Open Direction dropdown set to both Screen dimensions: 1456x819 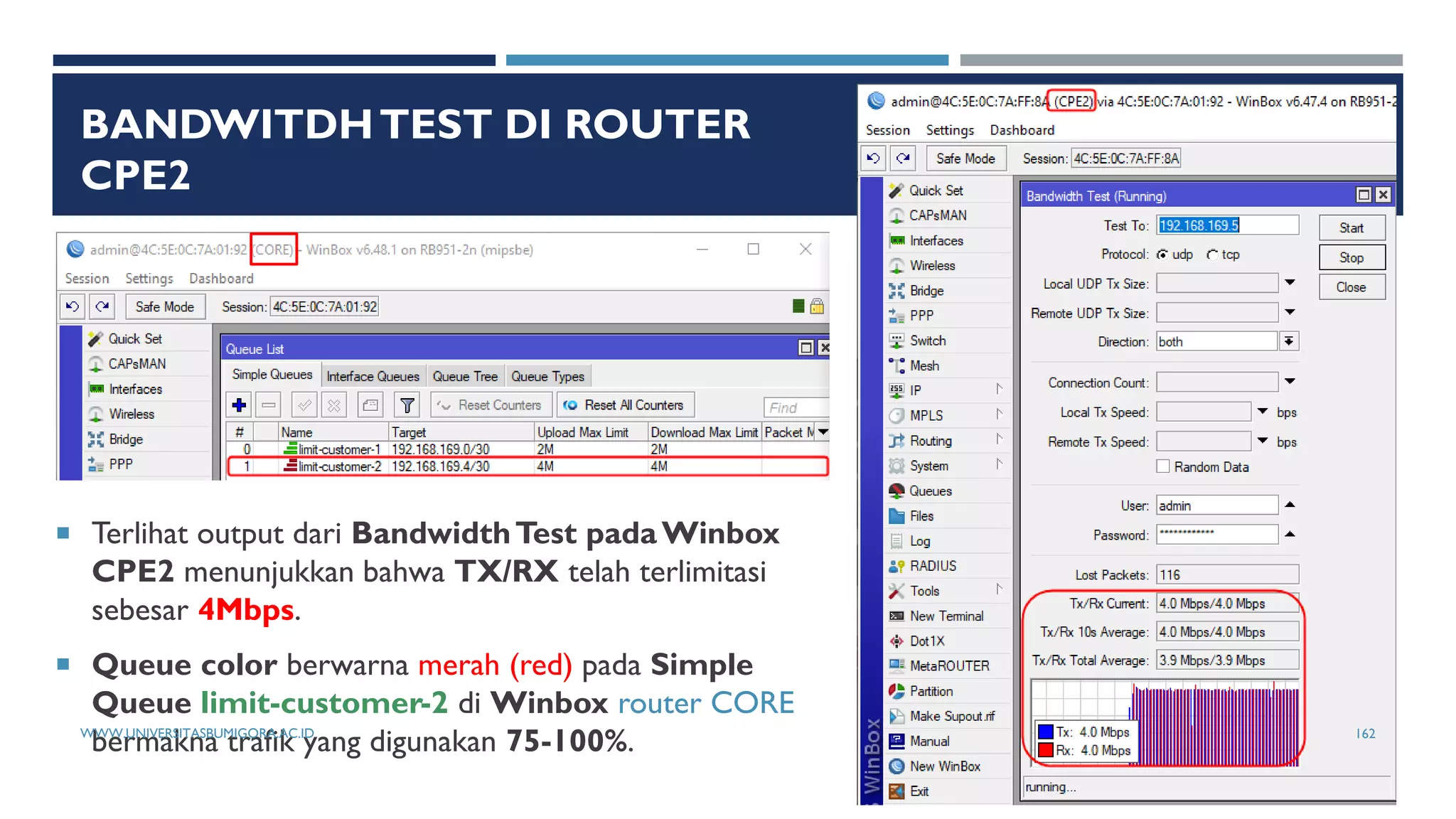pyautogui.click(x=1289, y=341)
